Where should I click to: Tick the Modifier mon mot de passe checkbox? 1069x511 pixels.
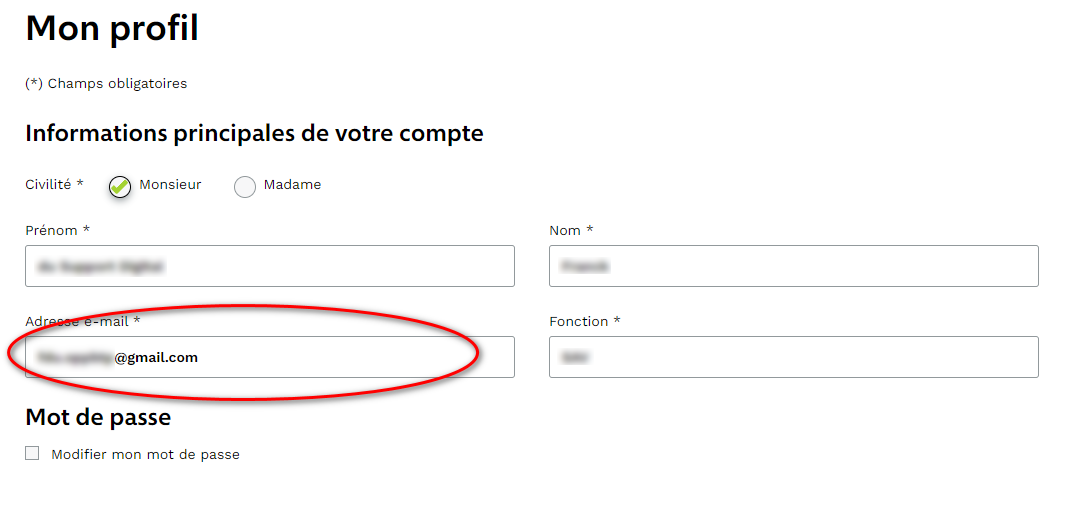tap(32, 453)
